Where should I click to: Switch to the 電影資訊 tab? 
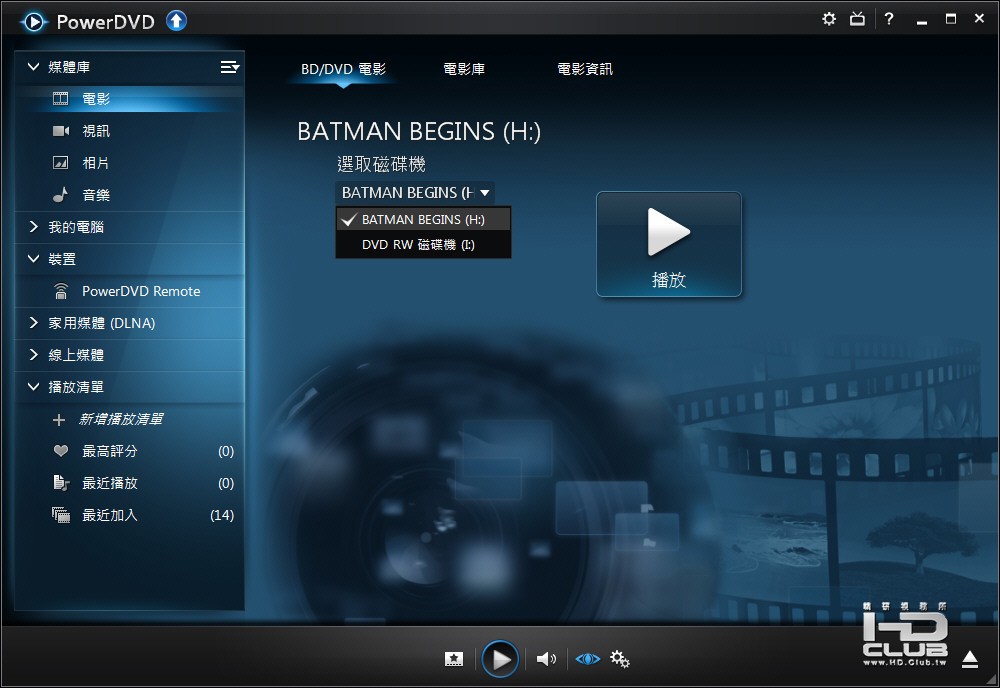click(585, 69)
